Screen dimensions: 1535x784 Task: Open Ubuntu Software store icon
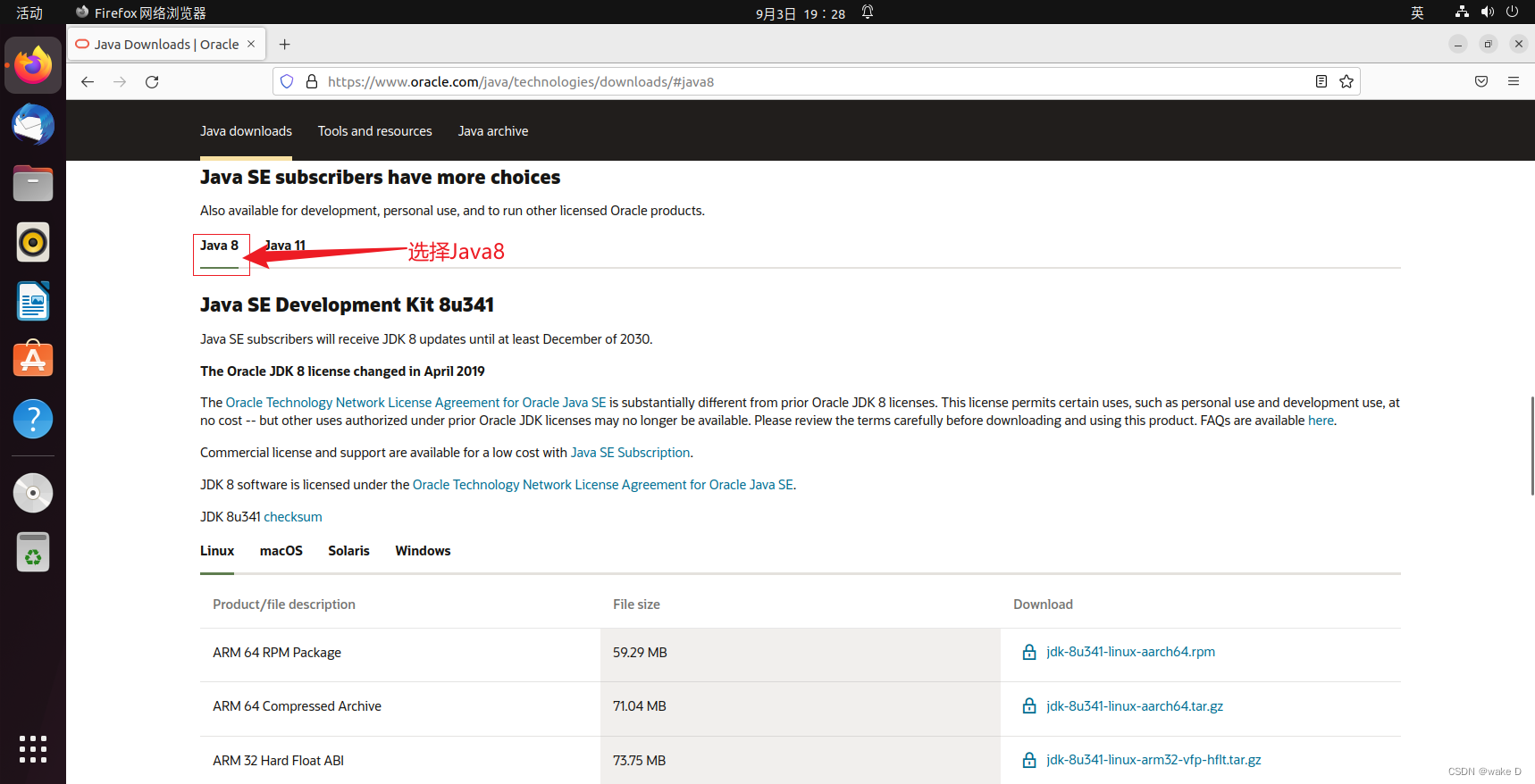pos(33,360)
